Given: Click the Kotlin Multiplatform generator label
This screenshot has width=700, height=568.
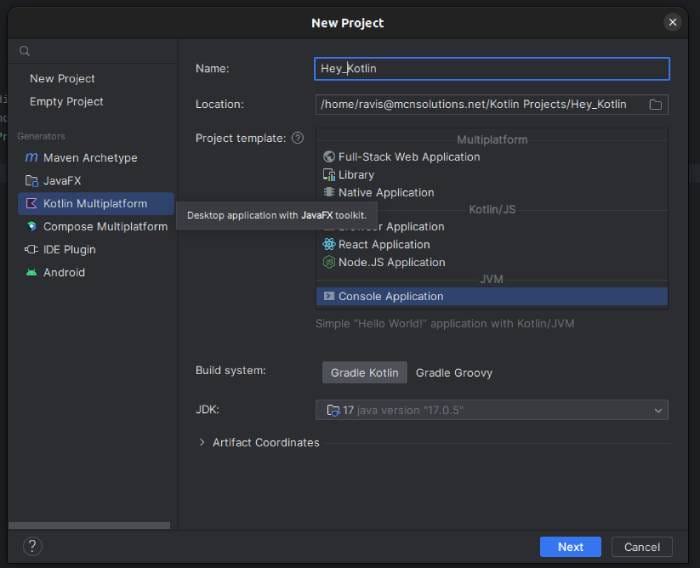Looking at the screenshot, I should click(95, 204).
